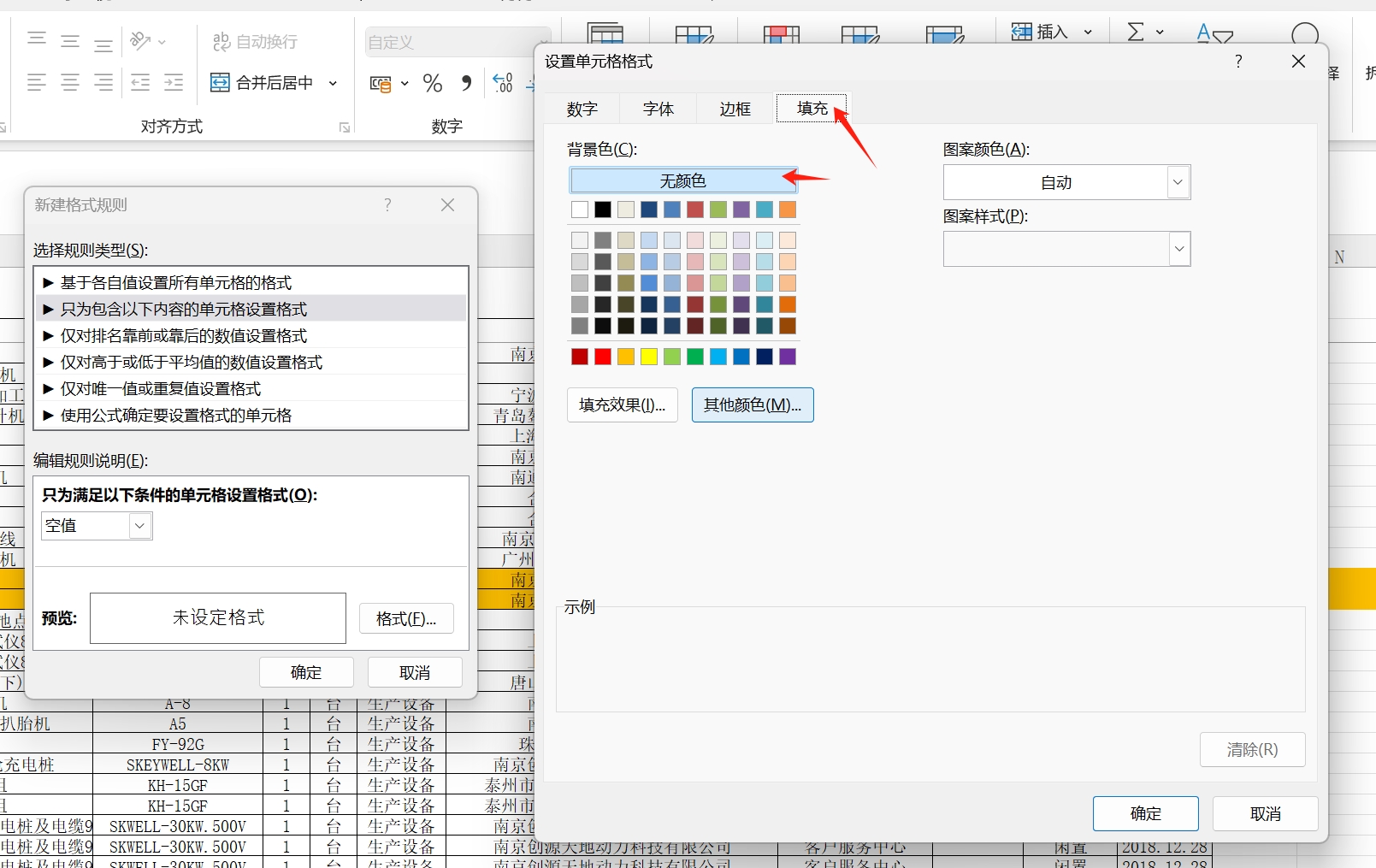Click 确定 in format cells dialog

[1145, 813]
